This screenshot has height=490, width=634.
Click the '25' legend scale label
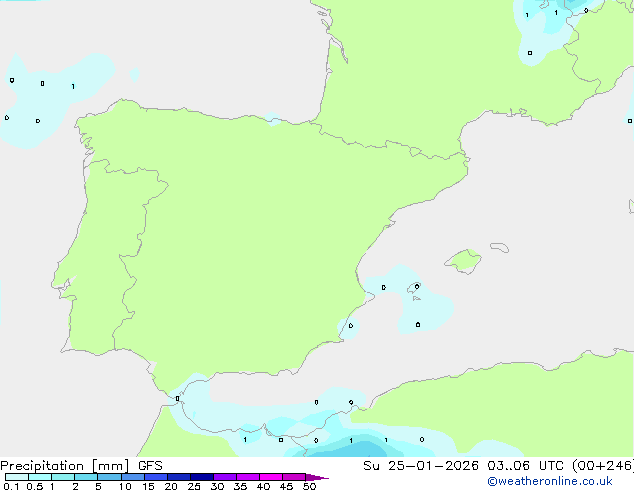click(194, 486)
